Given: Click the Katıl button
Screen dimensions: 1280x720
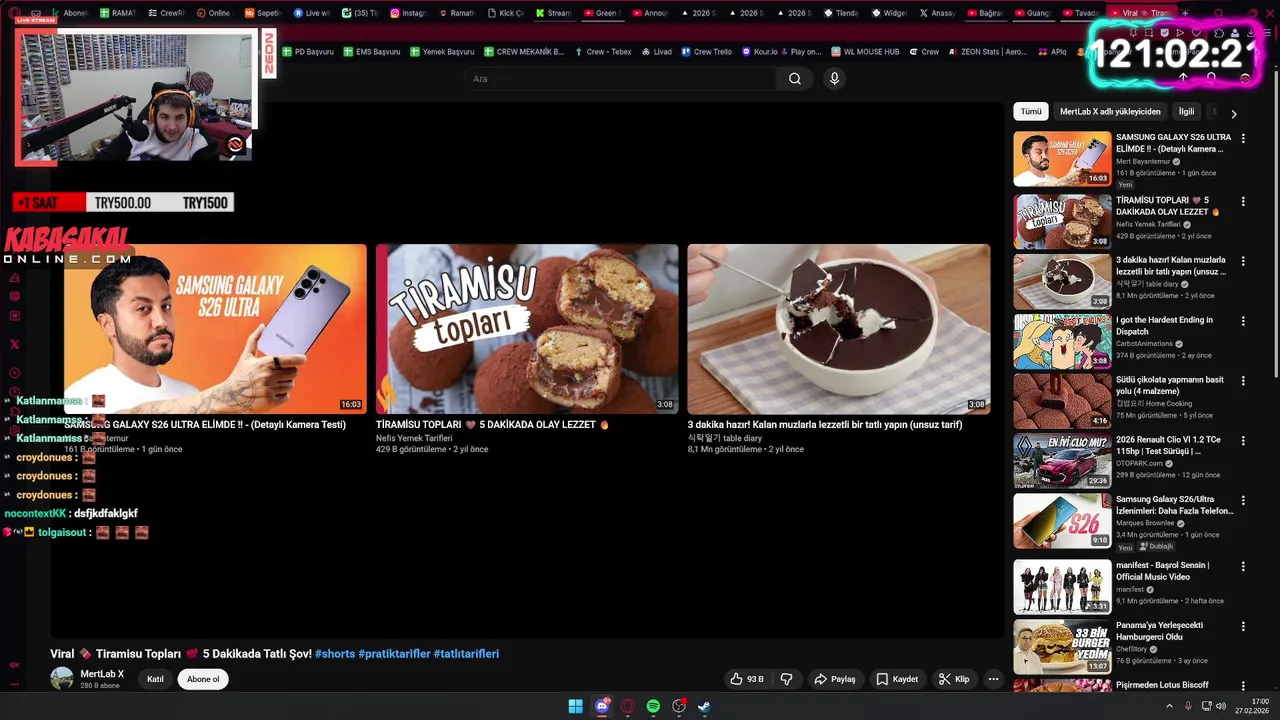Looking at the screenshot, I should pos(155,679).
